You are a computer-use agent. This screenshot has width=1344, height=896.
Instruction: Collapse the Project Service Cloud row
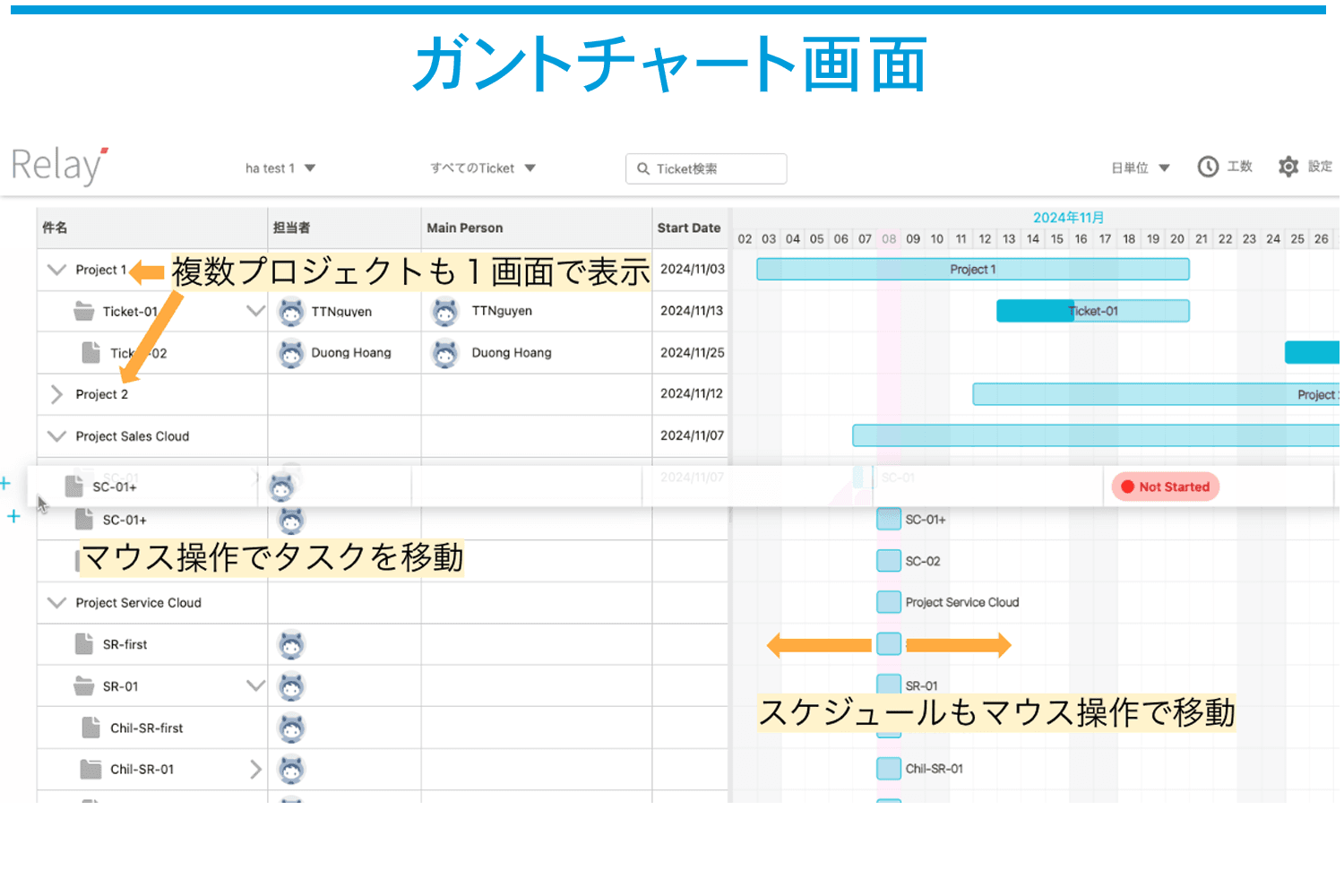point(56,603)
